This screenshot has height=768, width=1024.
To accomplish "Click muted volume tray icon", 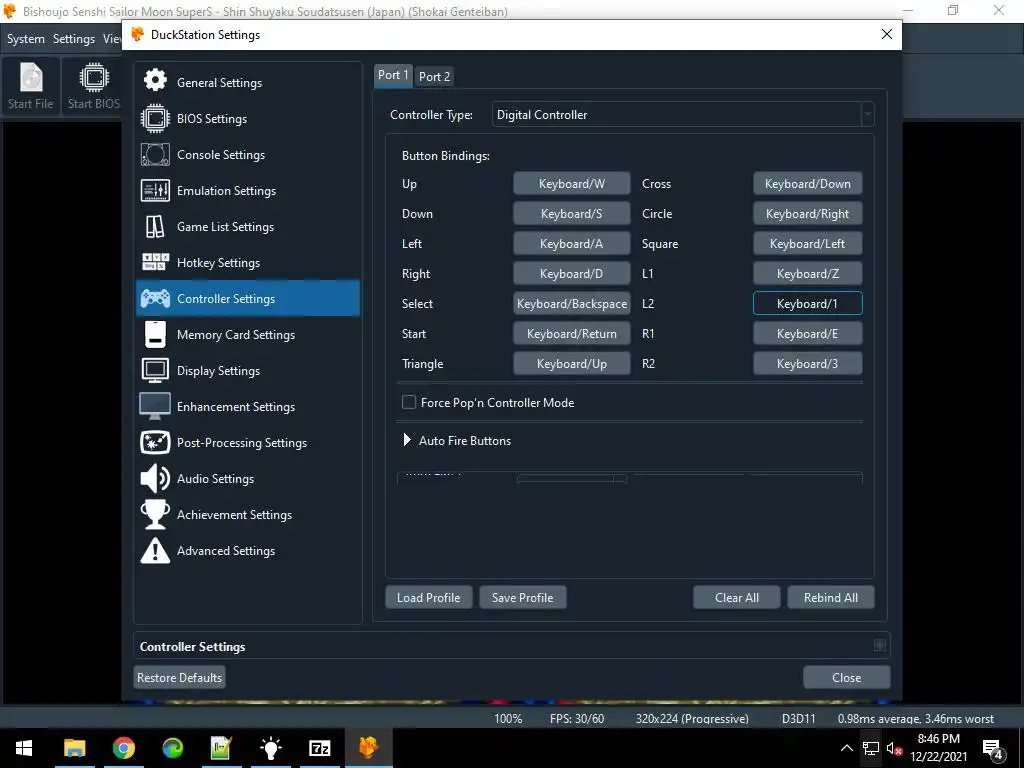I will pos(894,748).
